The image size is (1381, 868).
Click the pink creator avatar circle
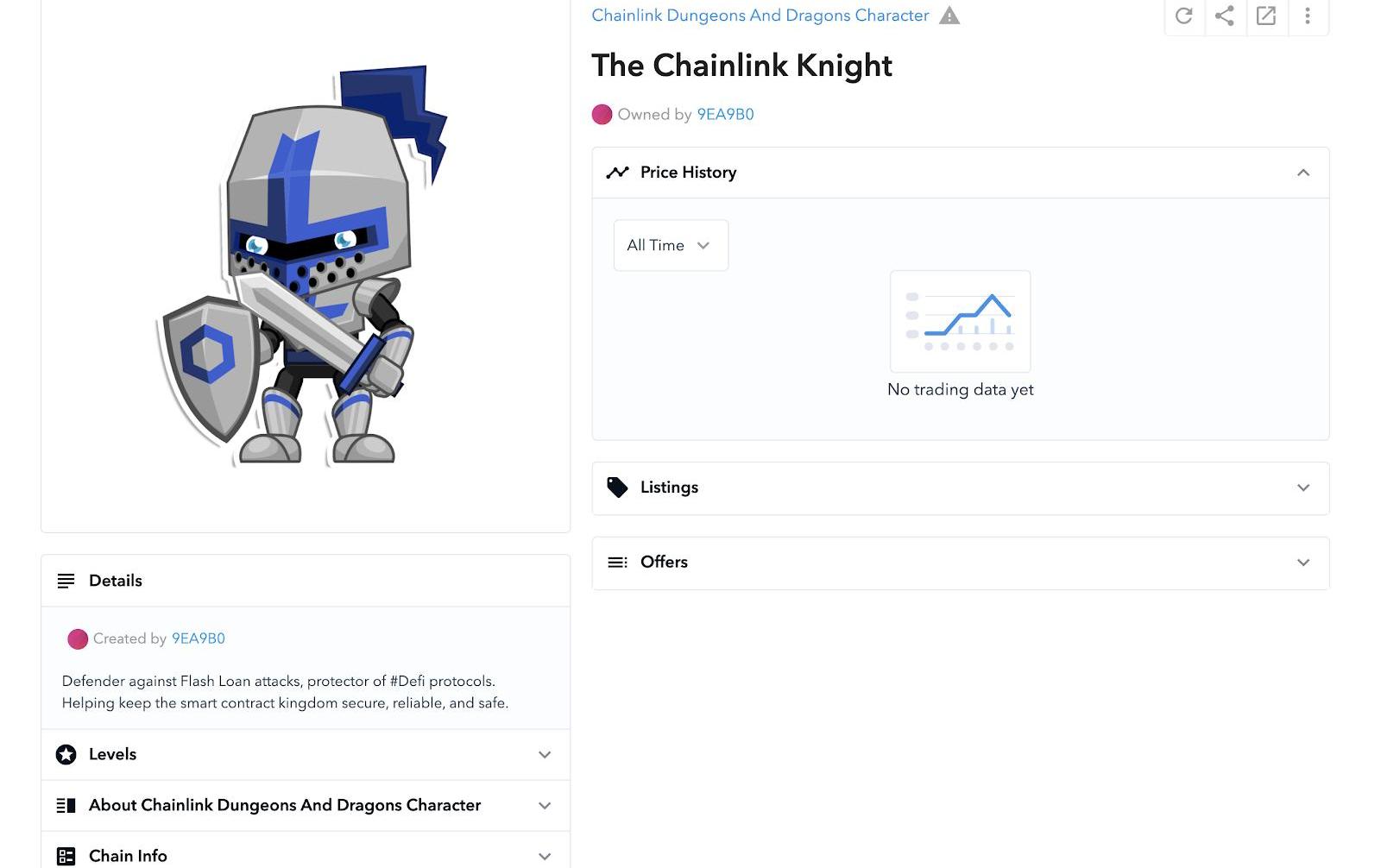point(78,638)
